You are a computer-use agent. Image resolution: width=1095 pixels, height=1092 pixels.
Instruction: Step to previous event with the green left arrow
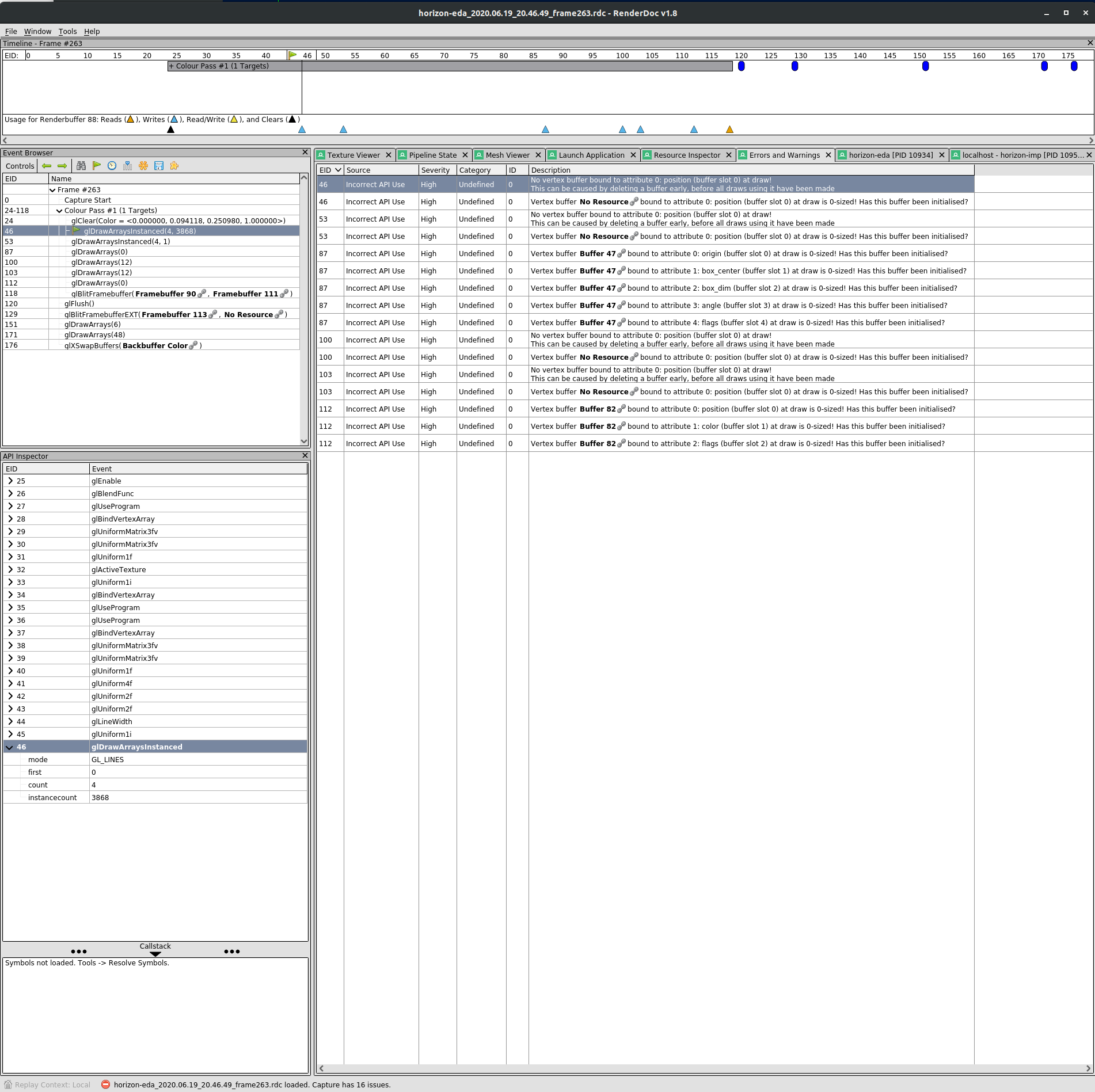click(47, 166)
